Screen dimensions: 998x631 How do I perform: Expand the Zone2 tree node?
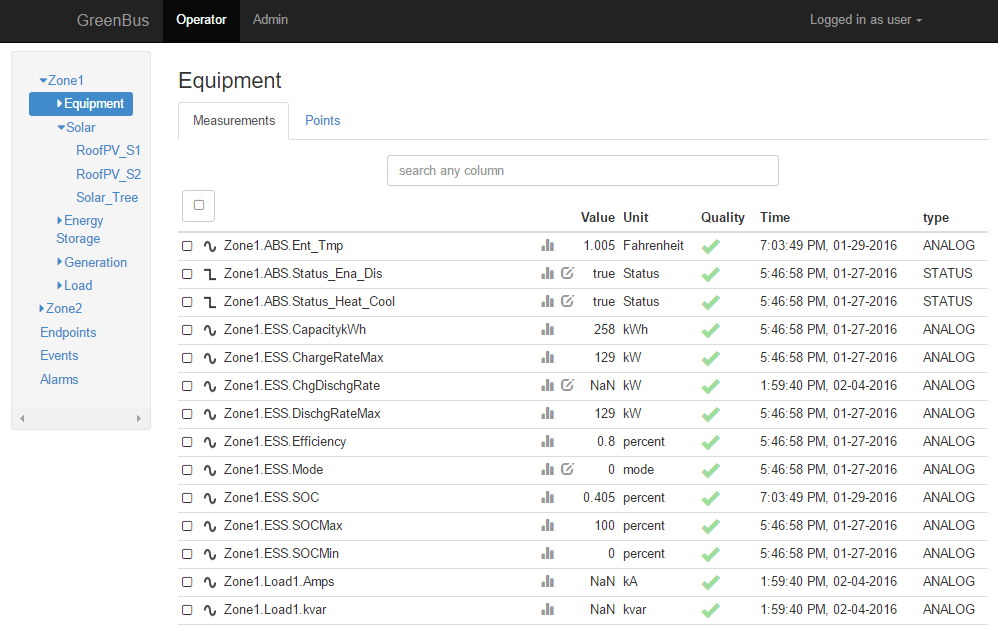click(42, 308)
